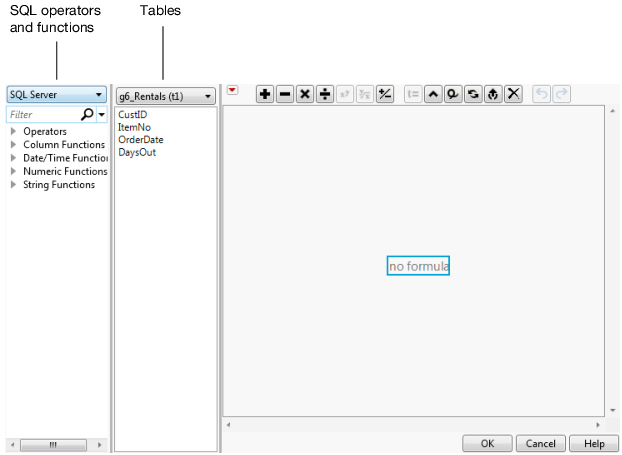Click the undo arrow button

click(541, 94)
